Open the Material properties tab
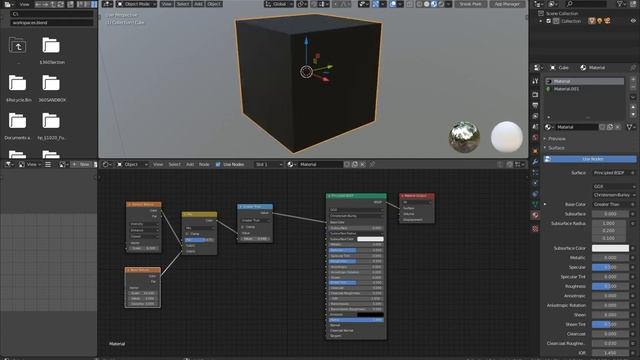Screen dimensions: 640x360 [x=536, y=215]
